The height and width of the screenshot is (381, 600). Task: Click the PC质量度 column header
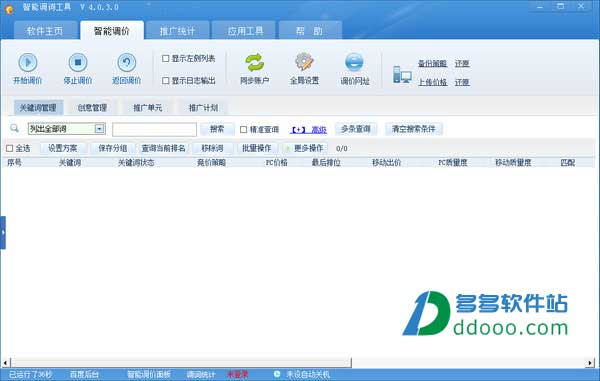(x=453, y=163)
